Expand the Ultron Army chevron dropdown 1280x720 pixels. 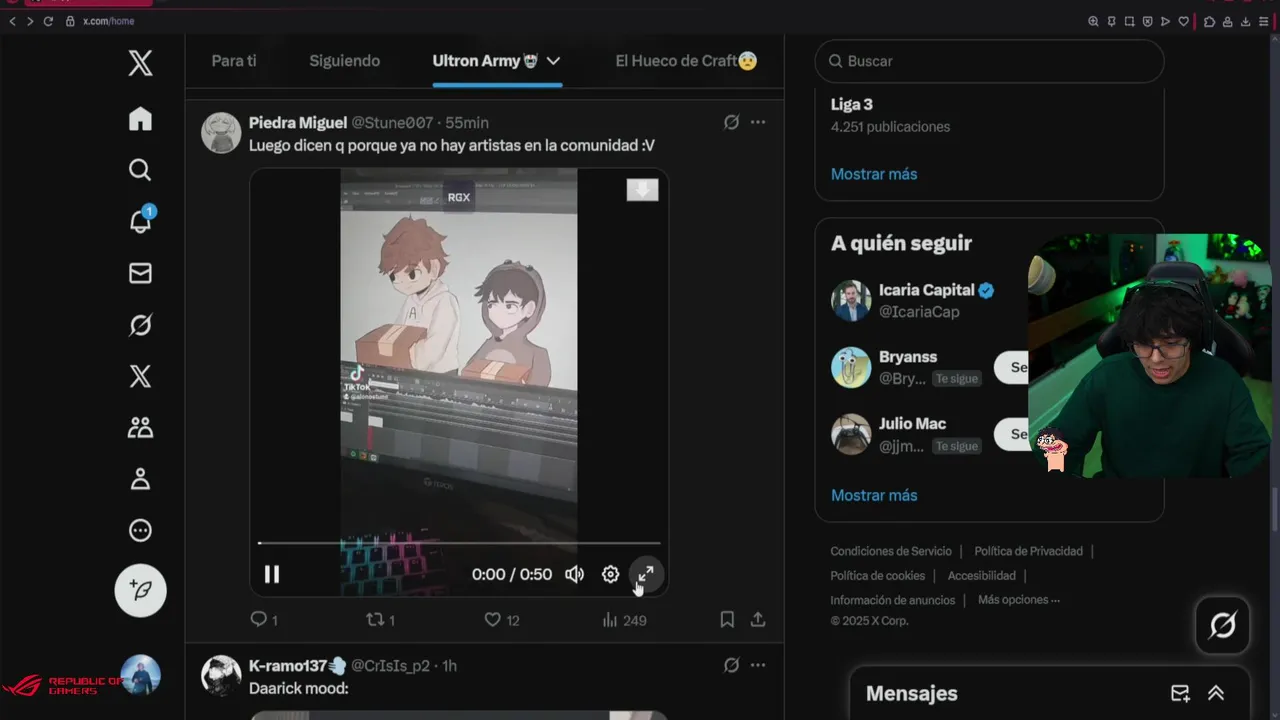[553, 61]
